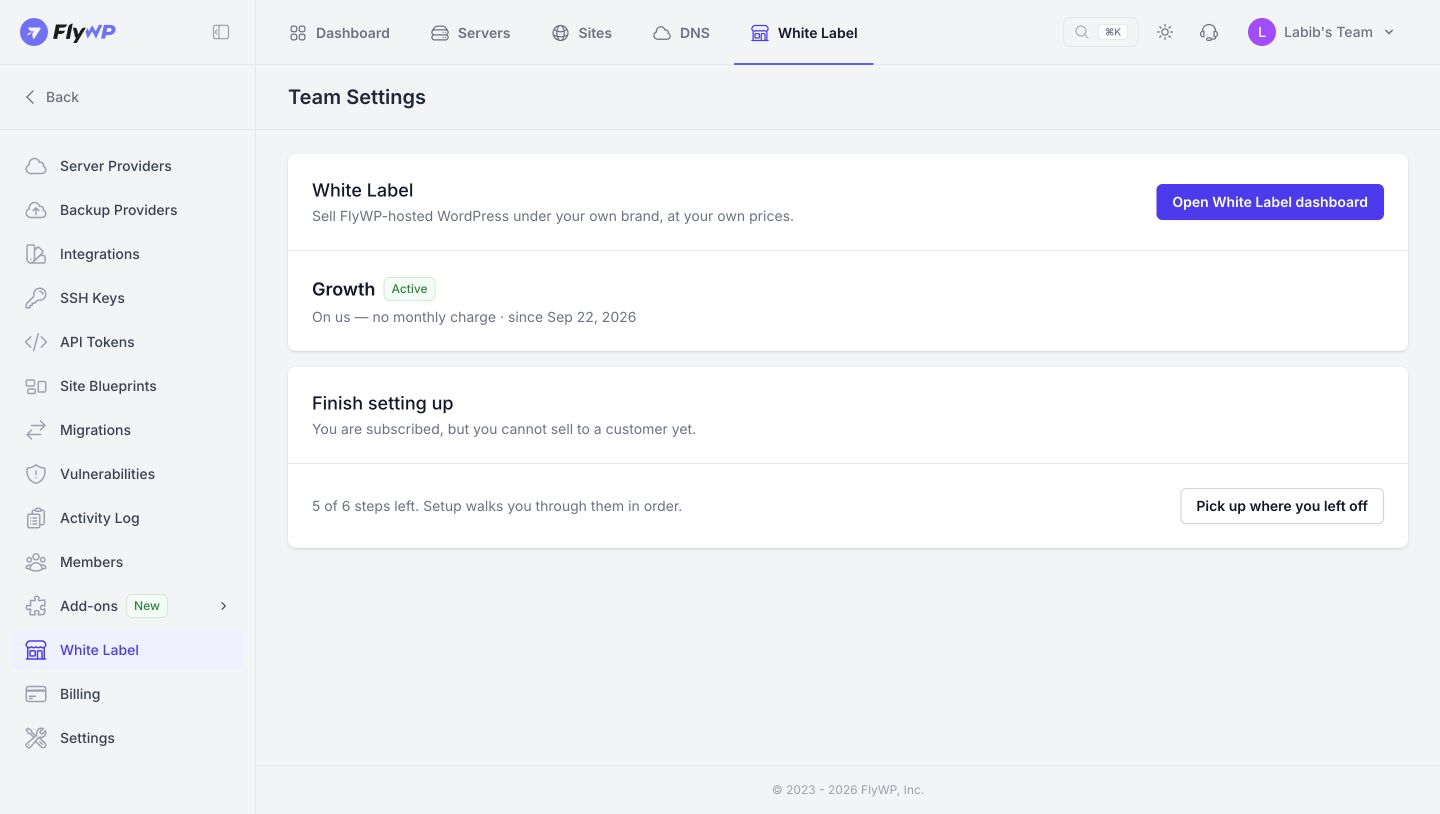Click the Migrations arrows icon
This screenshot has height=814, width=1440.
pyautogui.click(x=36, y=430)
